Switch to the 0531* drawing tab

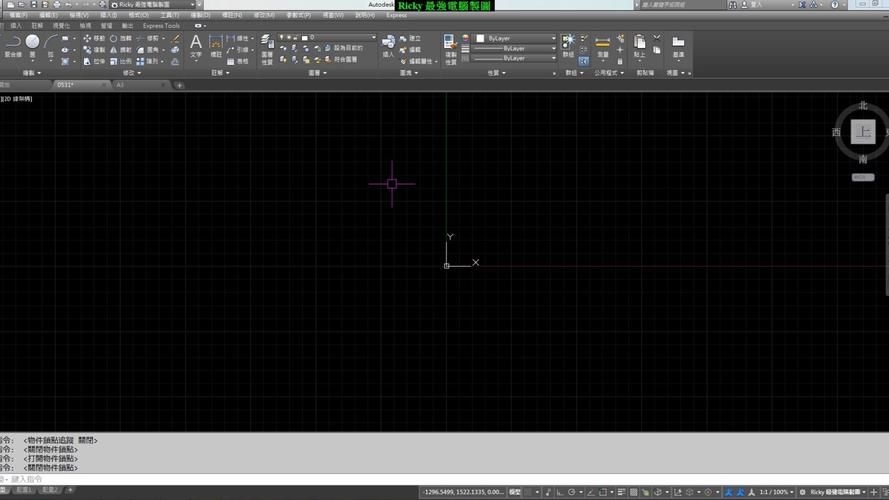(68, 85)
